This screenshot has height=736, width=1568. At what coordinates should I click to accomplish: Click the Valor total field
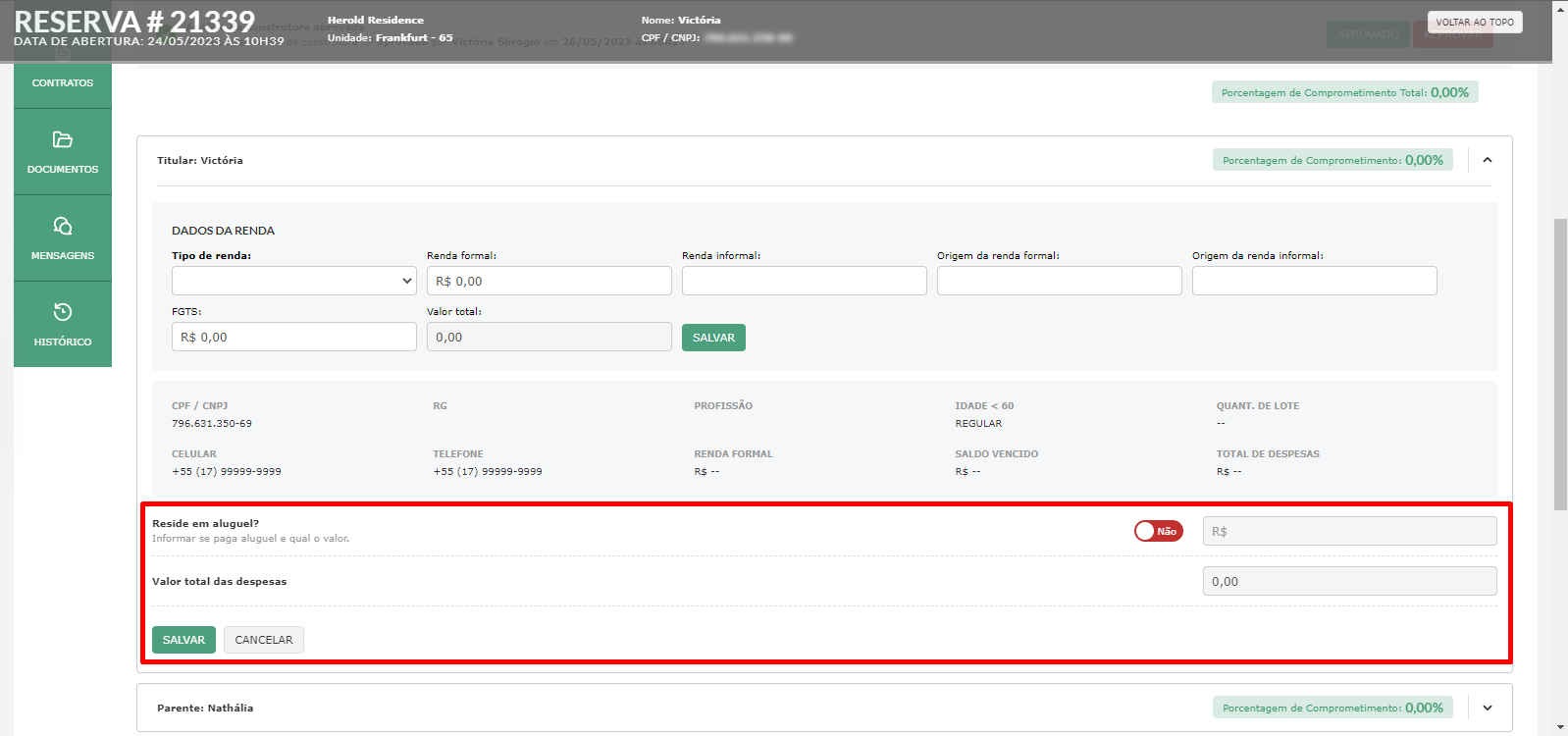[x=549, y=337]
